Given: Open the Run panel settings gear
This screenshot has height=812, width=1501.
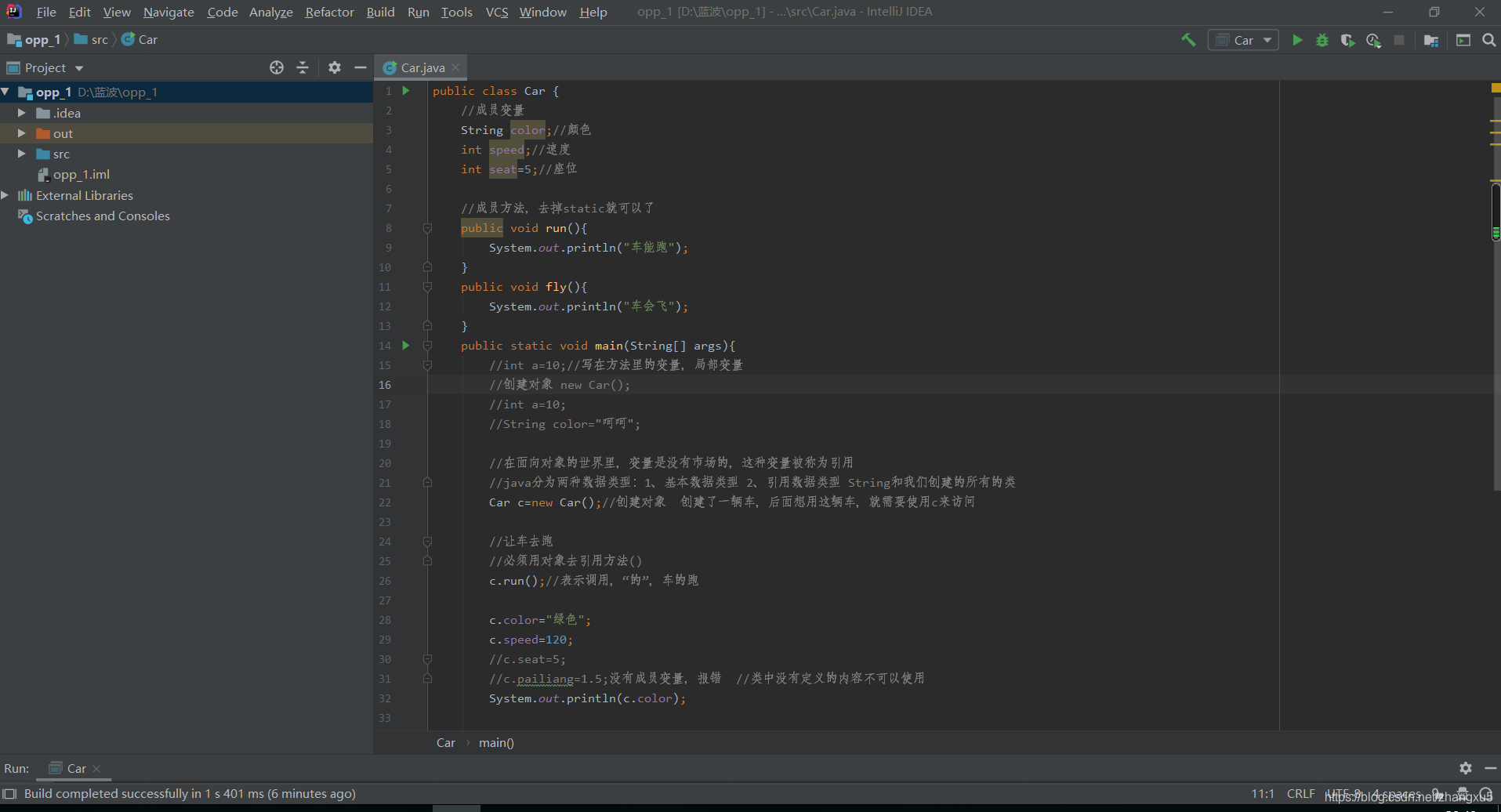Looking at the screenshot, I should pos(1466,768).
